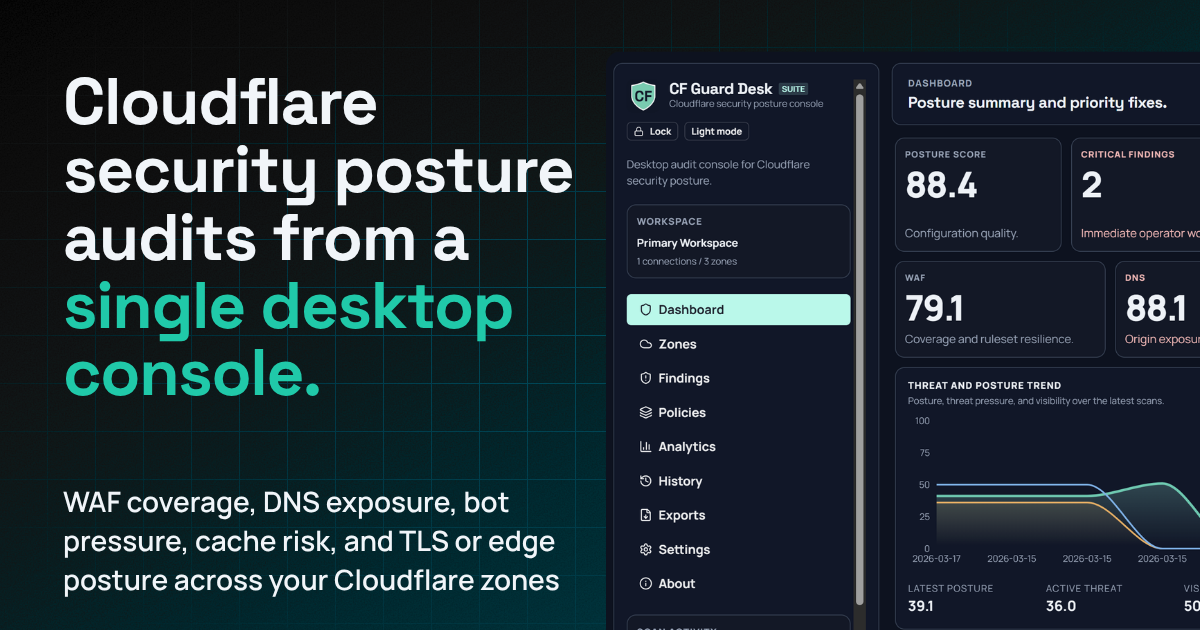Click the padlock icon in Lock button

tap(639, 131)
